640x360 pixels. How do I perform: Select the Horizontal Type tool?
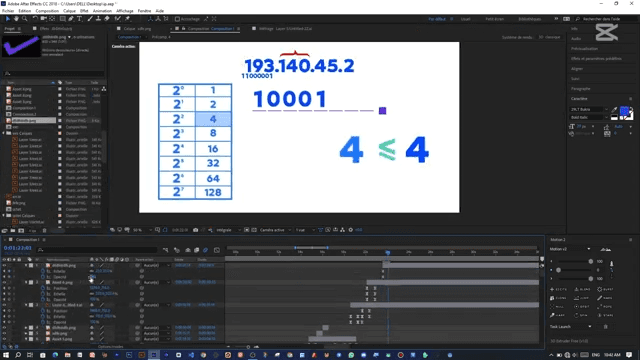click(80, 19)
